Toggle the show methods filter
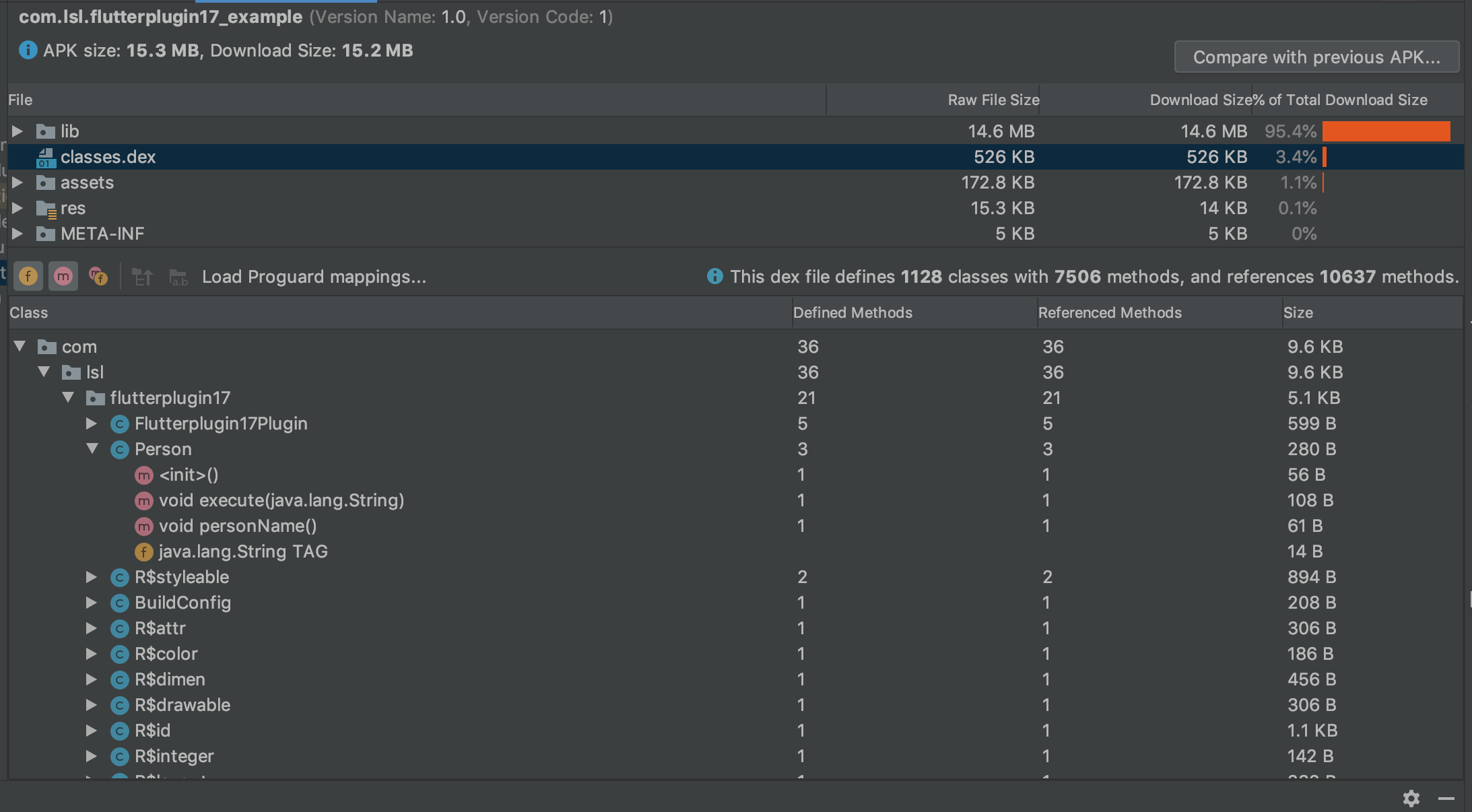This screenshot has width=1472, height=812. 63,276
